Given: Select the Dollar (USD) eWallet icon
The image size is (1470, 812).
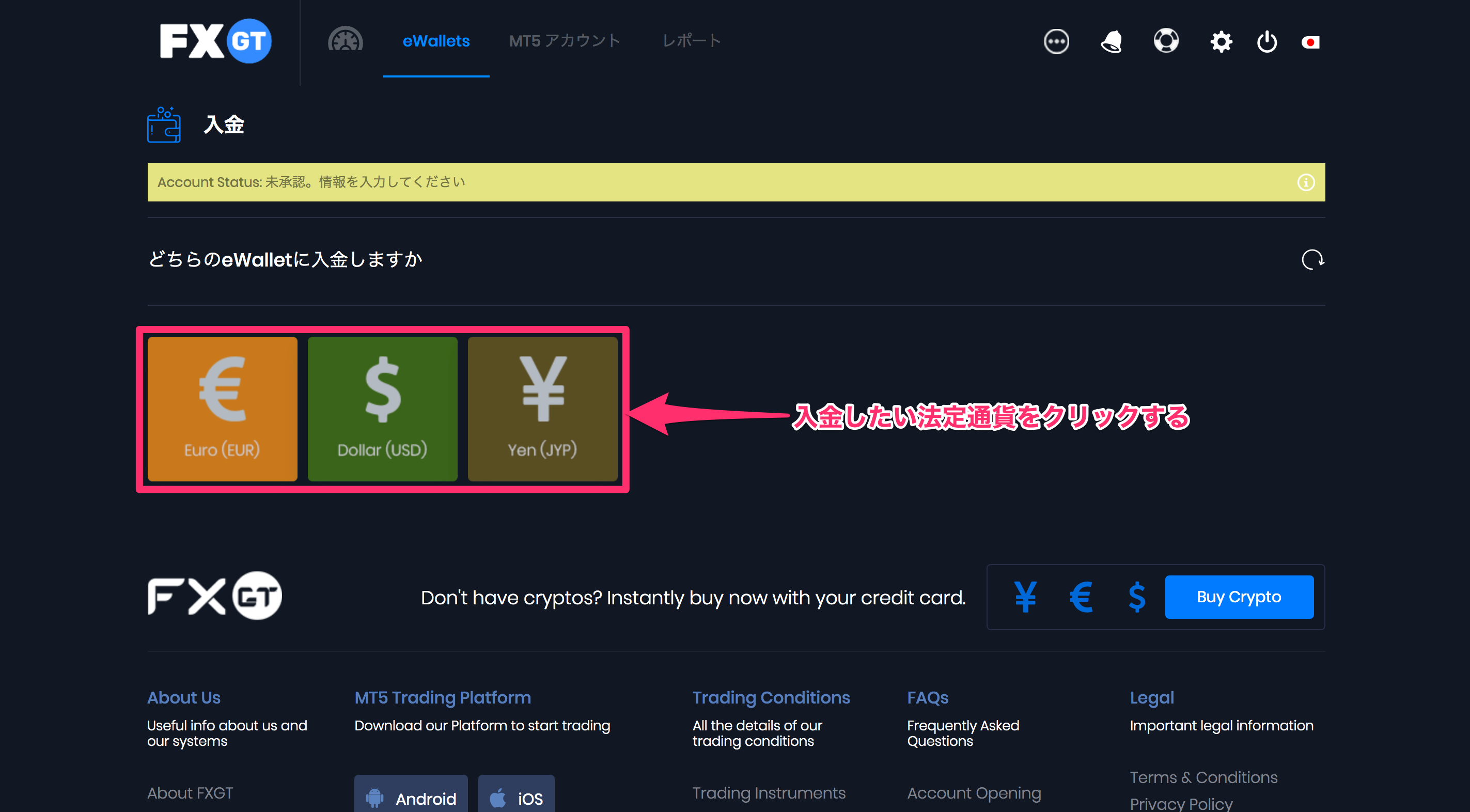Looking at the screenshot, I should pyautogui.click(x=382, y=408).
